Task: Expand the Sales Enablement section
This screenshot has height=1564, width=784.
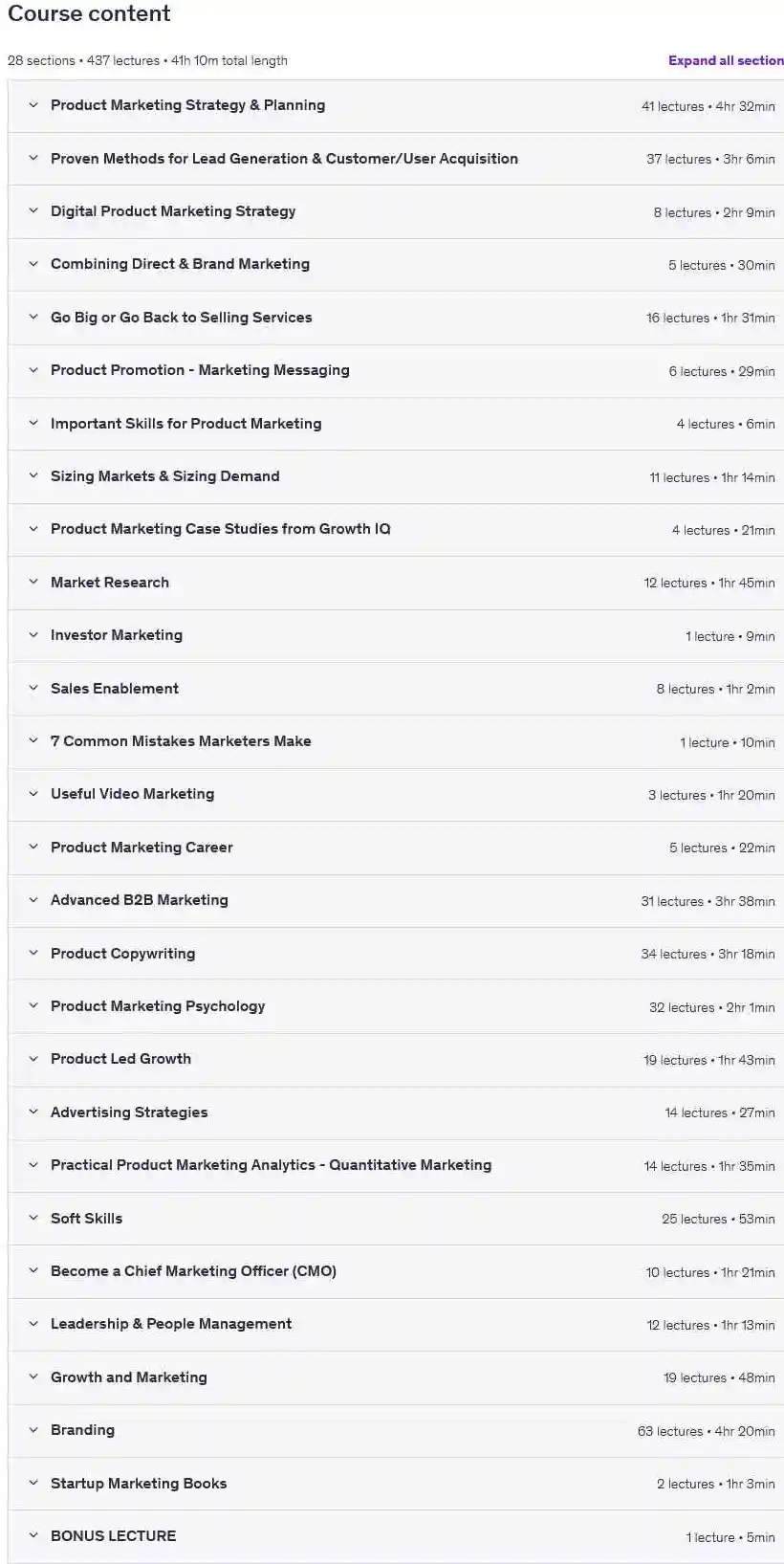Action: [396, 689]
